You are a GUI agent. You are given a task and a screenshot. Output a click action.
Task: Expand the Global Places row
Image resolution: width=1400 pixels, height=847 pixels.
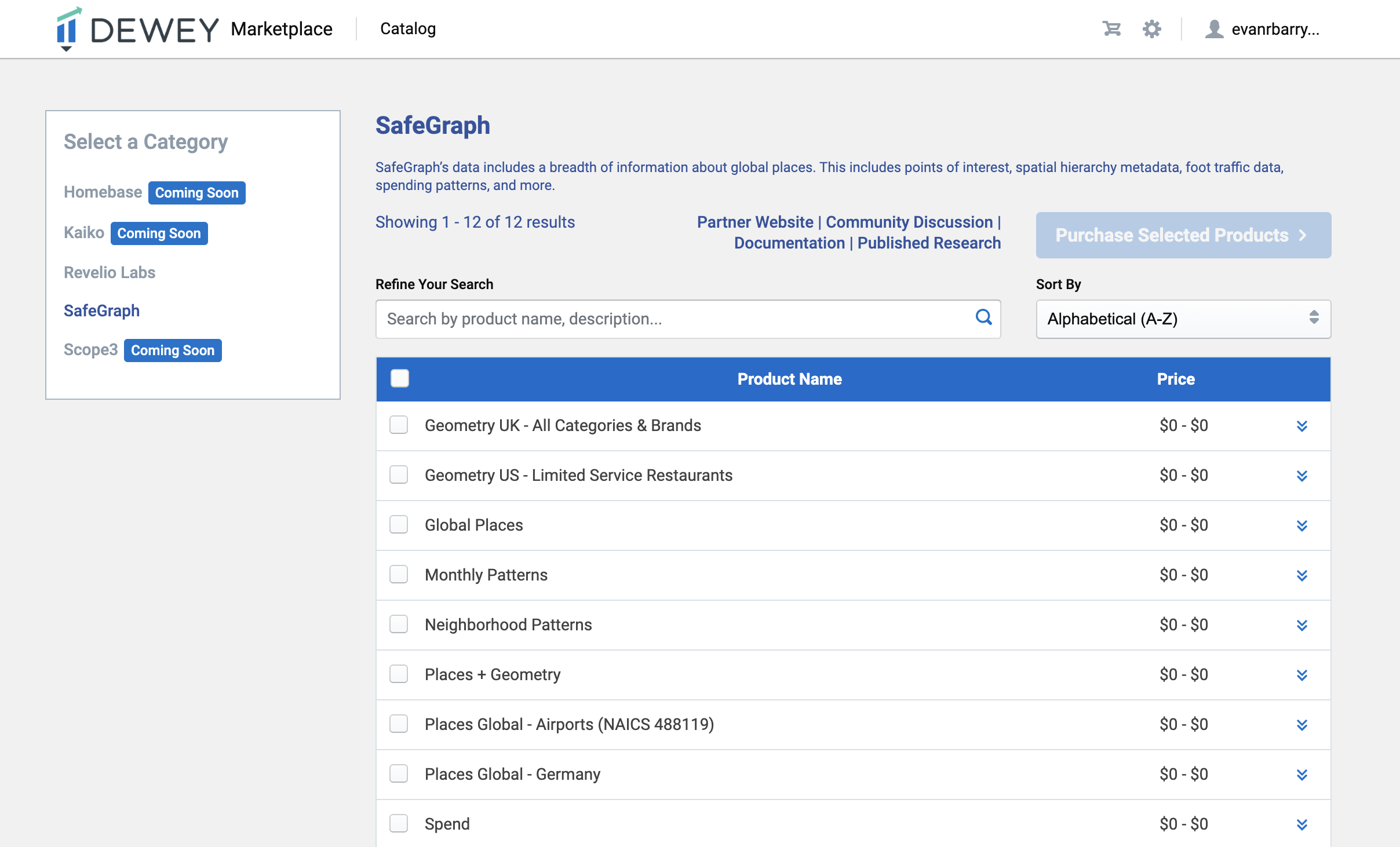pos(1302,526)
